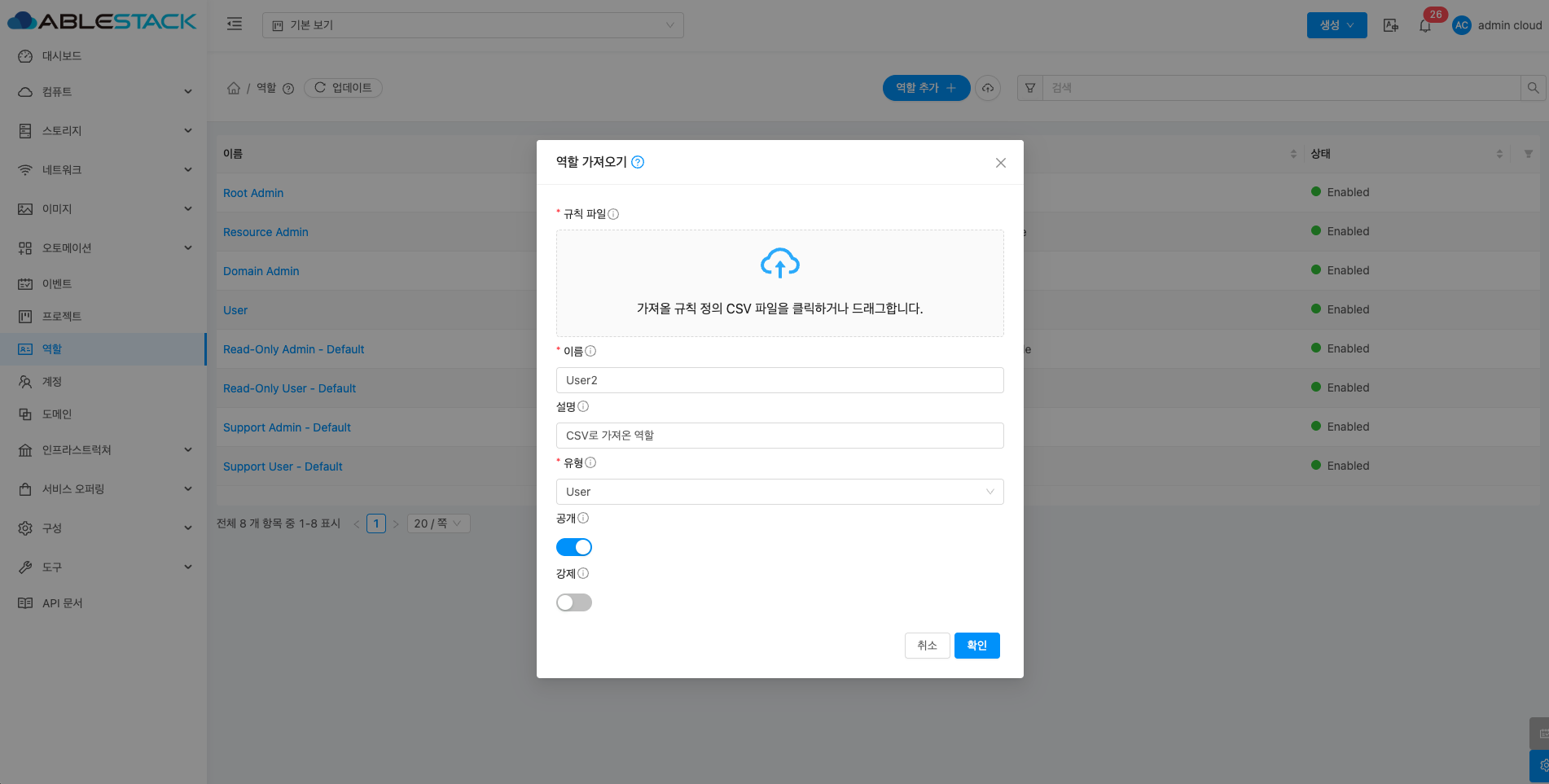Click the search magnifier icon
This screenshot has height=784, width=1549.
(1533, 88)
